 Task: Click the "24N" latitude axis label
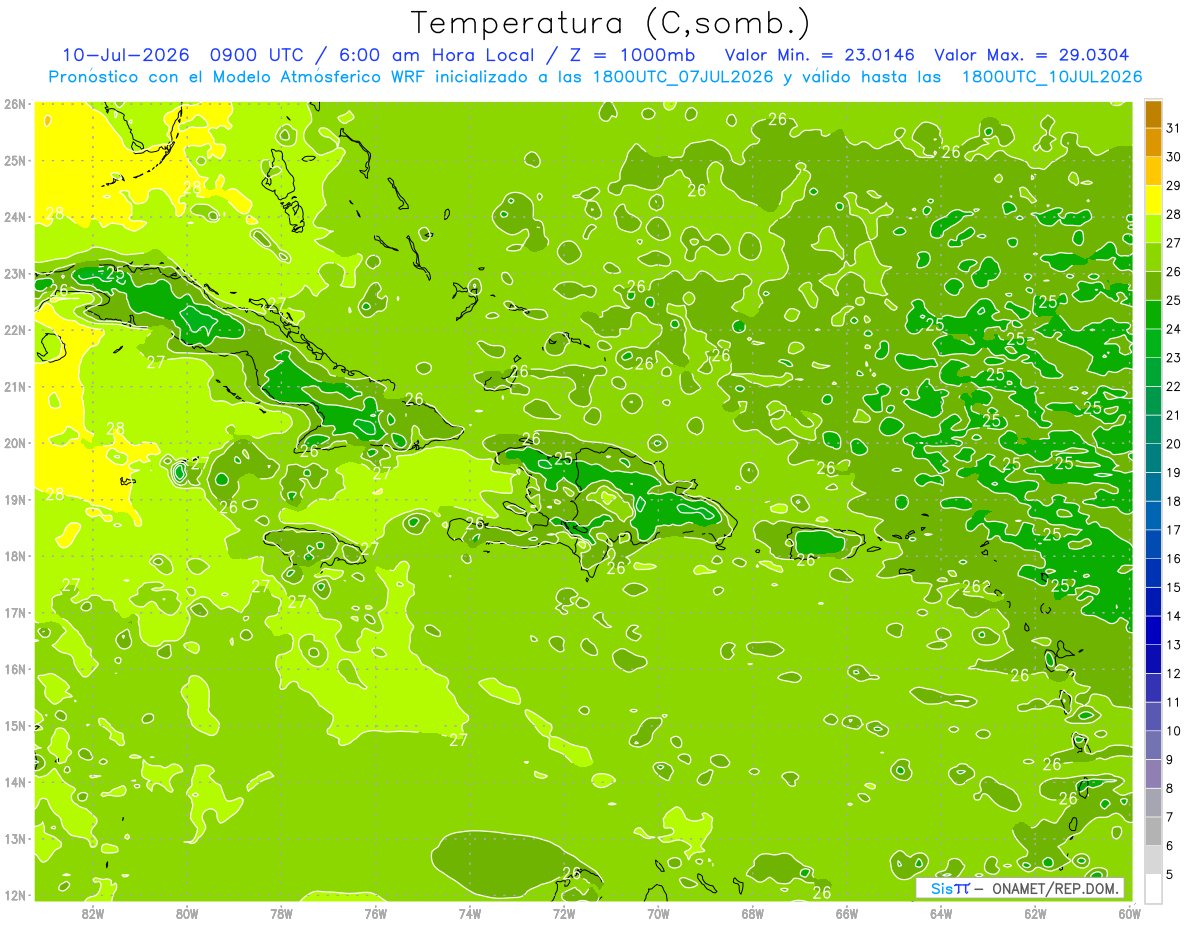pos(16,217)
